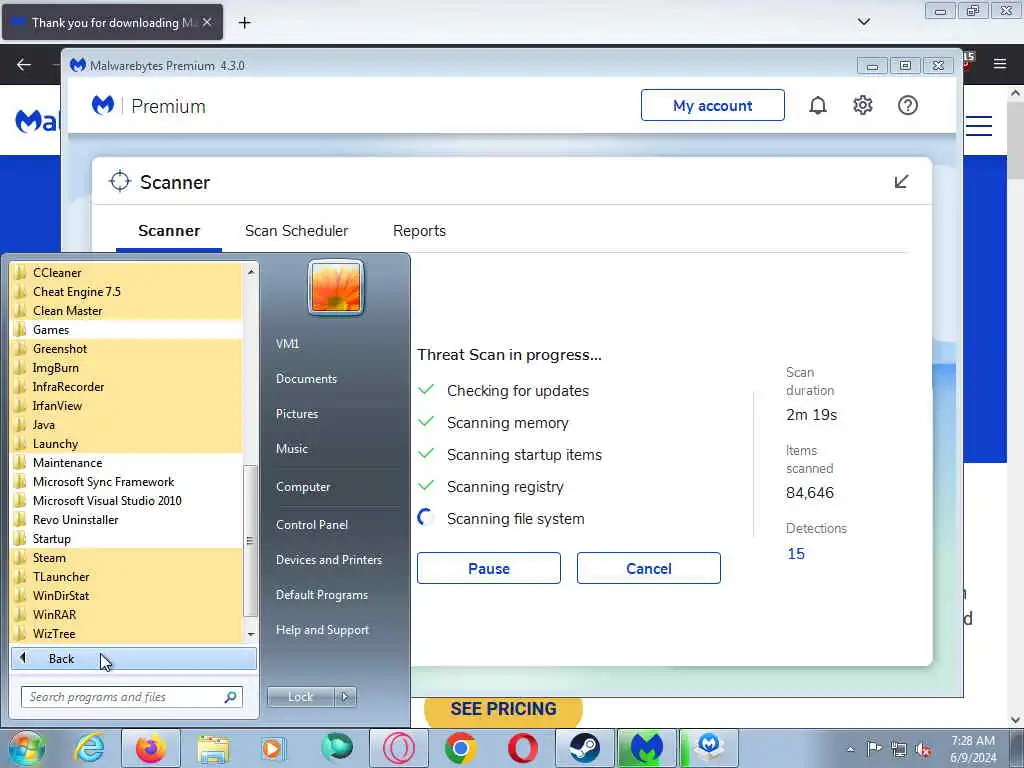
Task: Open Malwarebytes notifications bell
Action: tap(818, 105)
